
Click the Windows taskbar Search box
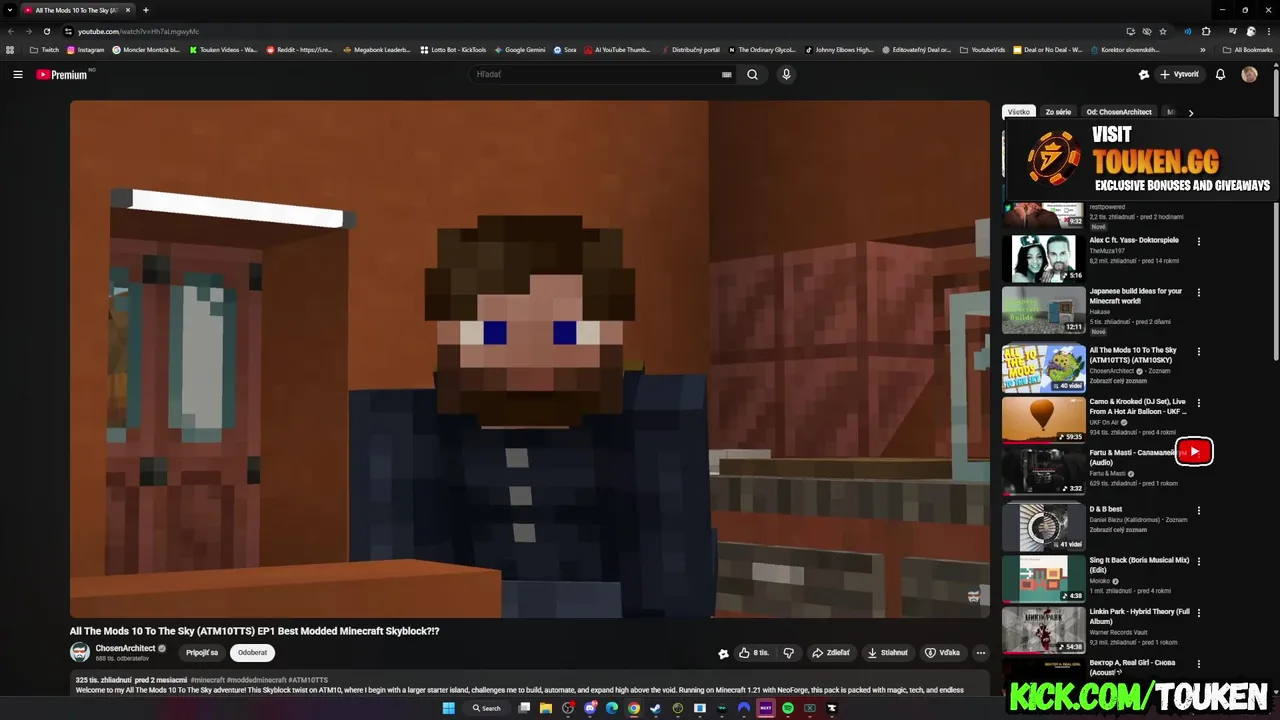click(487, 708)
